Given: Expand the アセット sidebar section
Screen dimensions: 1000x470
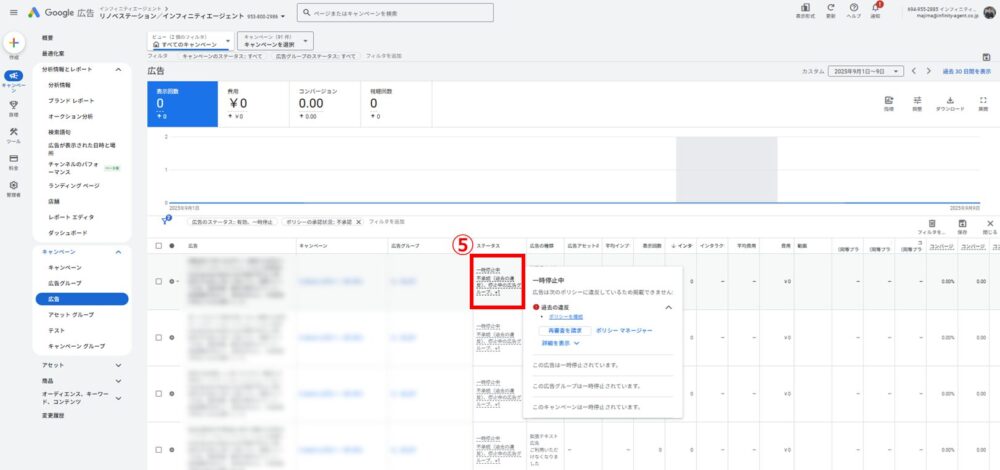Looking at the screenshot, I should pos(119,365).
